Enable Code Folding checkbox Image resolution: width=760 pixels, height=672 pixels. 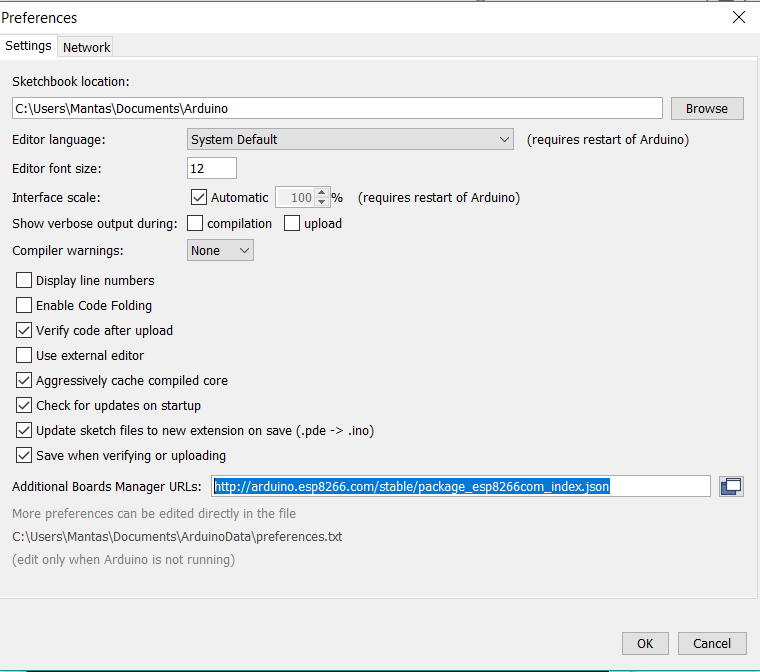[x=24, y=305]
